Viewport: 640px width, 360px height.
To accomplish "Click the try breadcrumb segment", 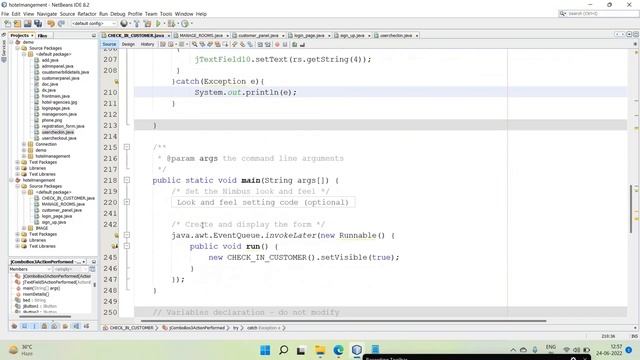I will click(236, 328).
